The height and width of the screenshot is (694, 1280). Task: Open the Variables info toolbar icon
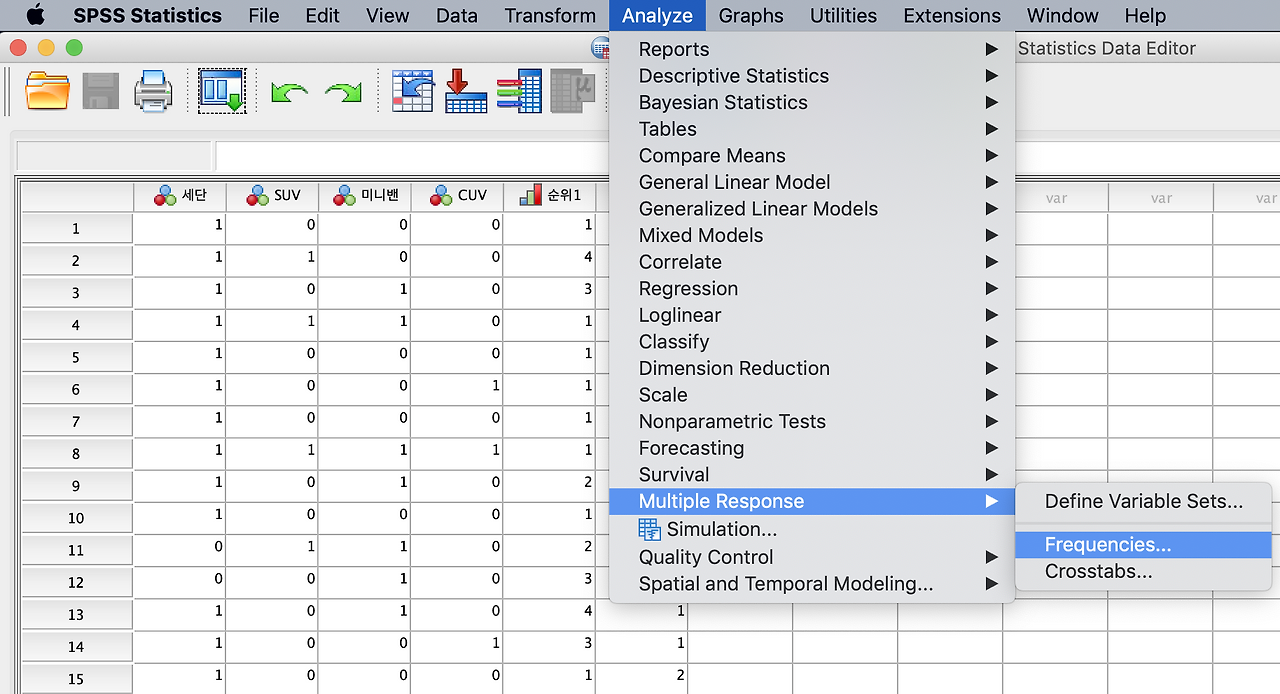pyautogui.click(x=519, y=91)
